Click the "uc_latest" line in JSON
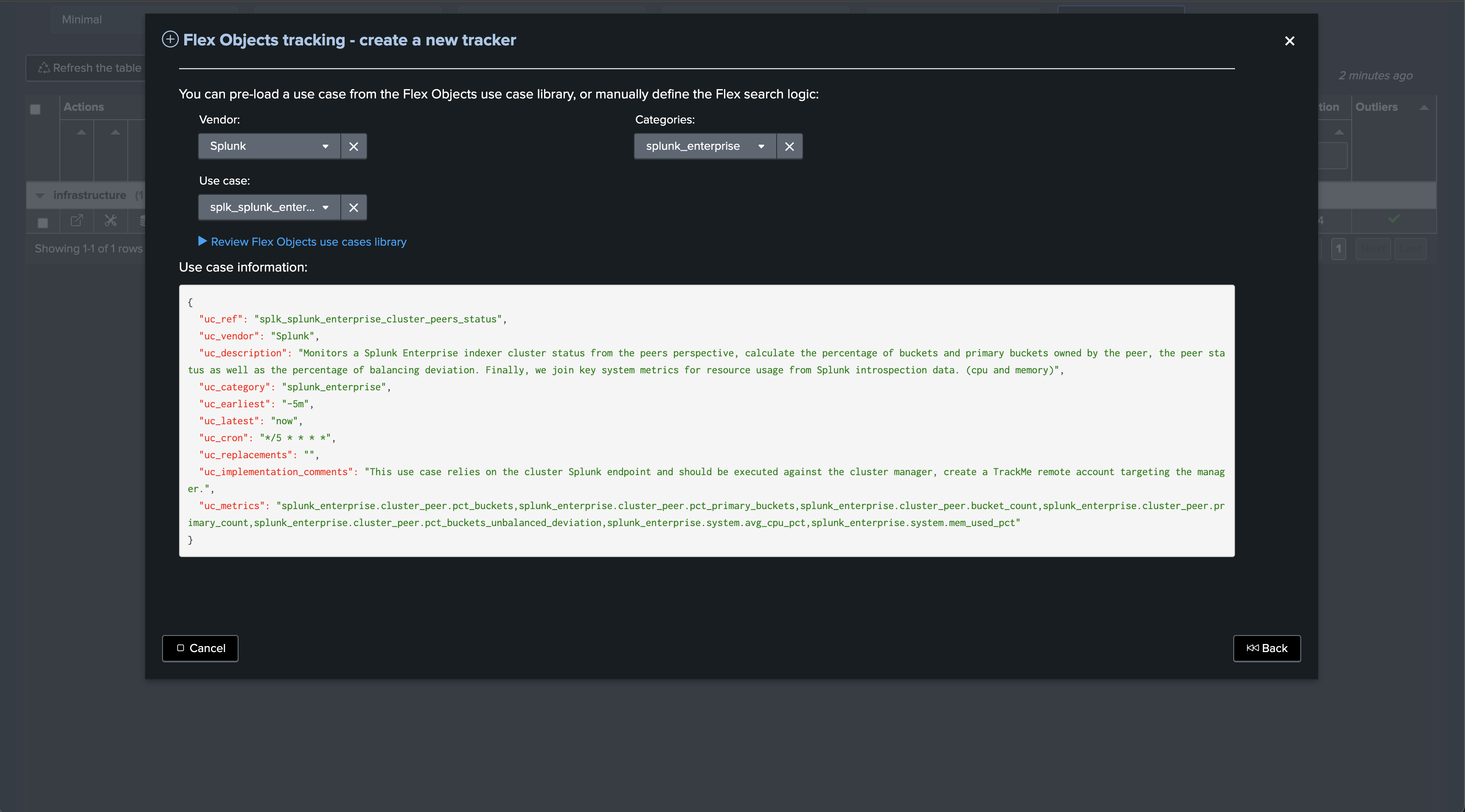Viewport: 1465px width, 812px height. 250,421
